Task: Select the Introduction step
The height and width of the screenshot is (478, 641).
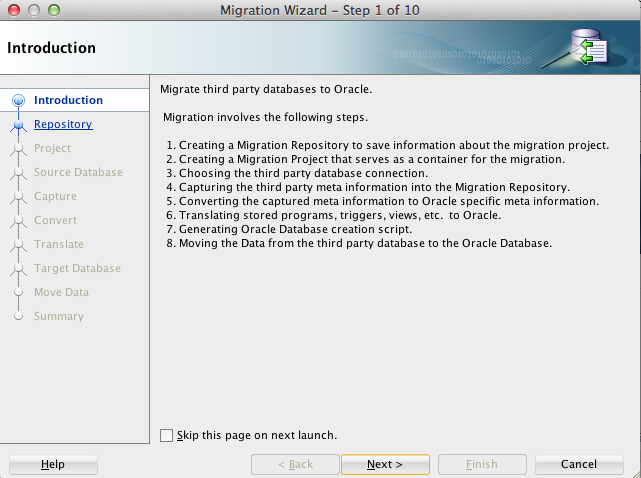Action: click(x=68, y=100)
